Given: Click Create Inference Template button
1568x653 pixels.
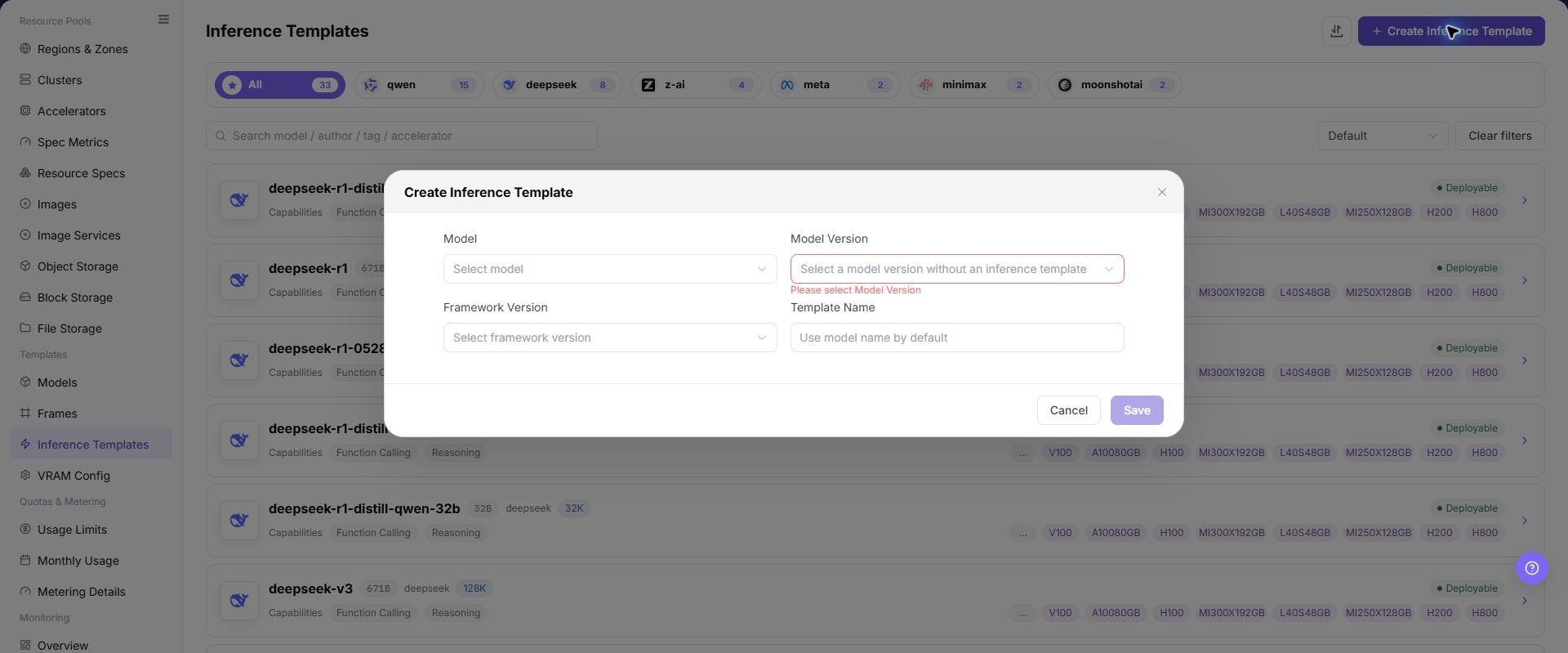Looking at the screenshot, I should pos(1451,31).
